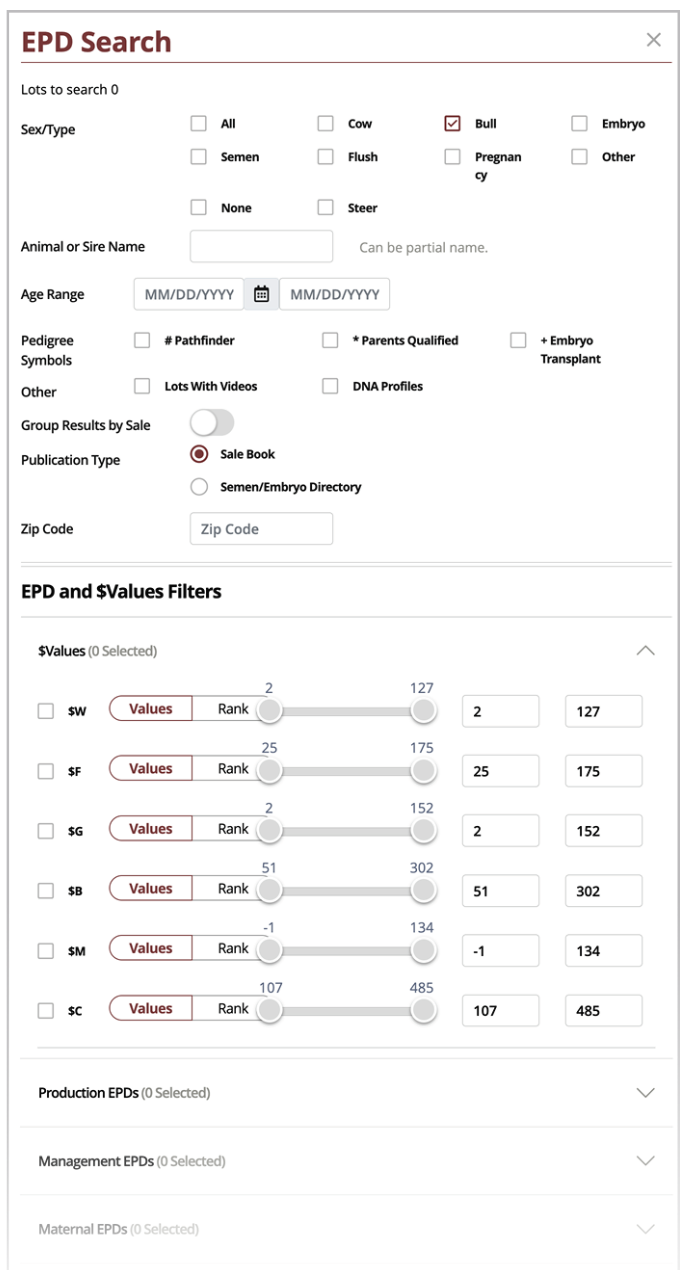Viewport: 686px width, 1270px height.
Task: Dismiss the EPD Search dialog
Action: pyautogui.click(x=655, y=39)
